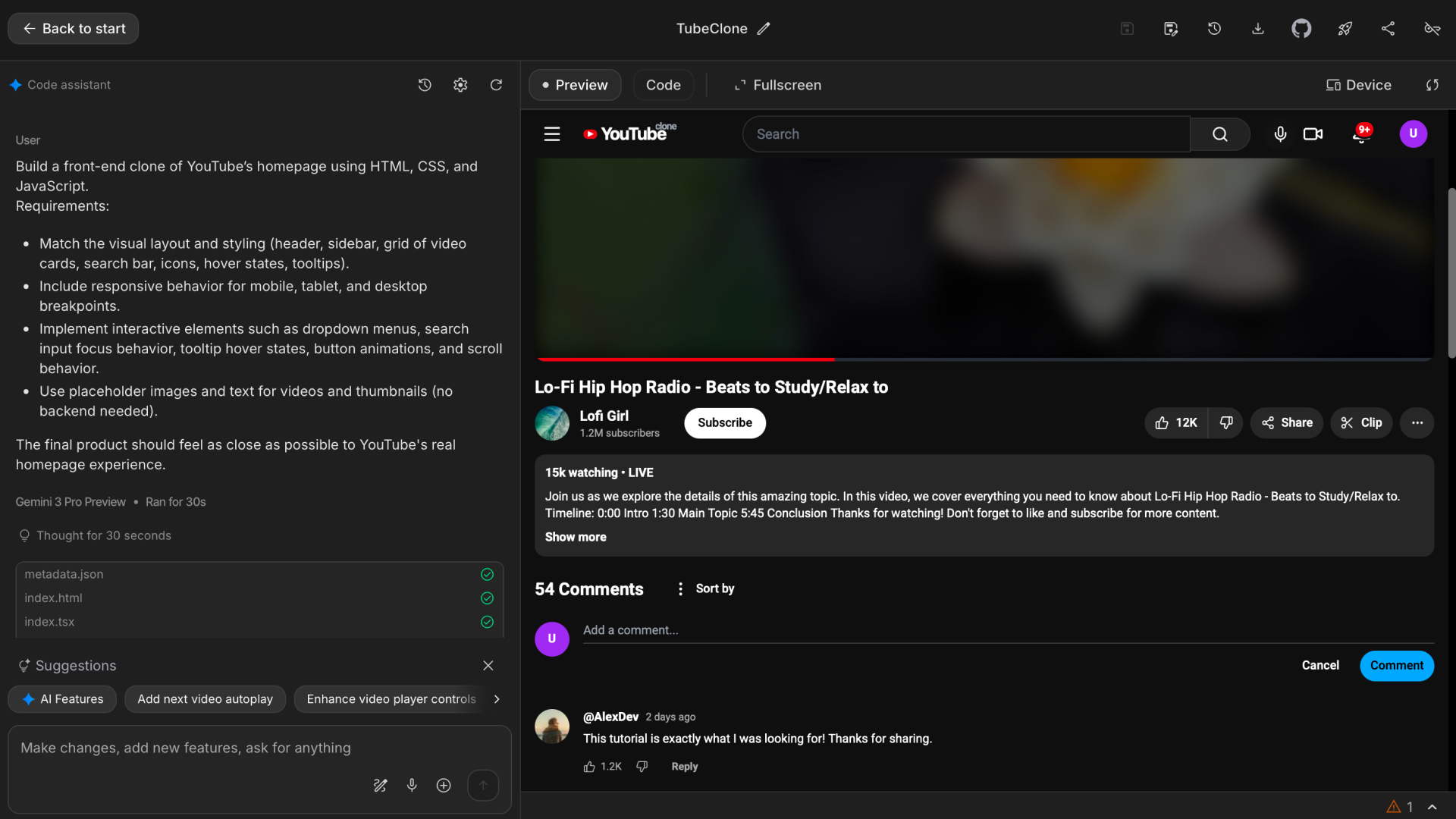Open voice search in the YouTube clone header
The height and width of the screenshot is (819, 1456).
[x=1279, y=133]
